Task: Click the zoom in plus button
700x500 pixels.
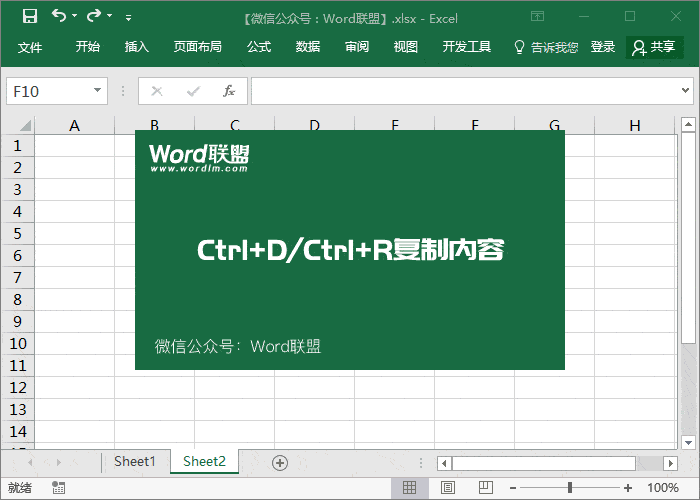Action: [628, 488]
